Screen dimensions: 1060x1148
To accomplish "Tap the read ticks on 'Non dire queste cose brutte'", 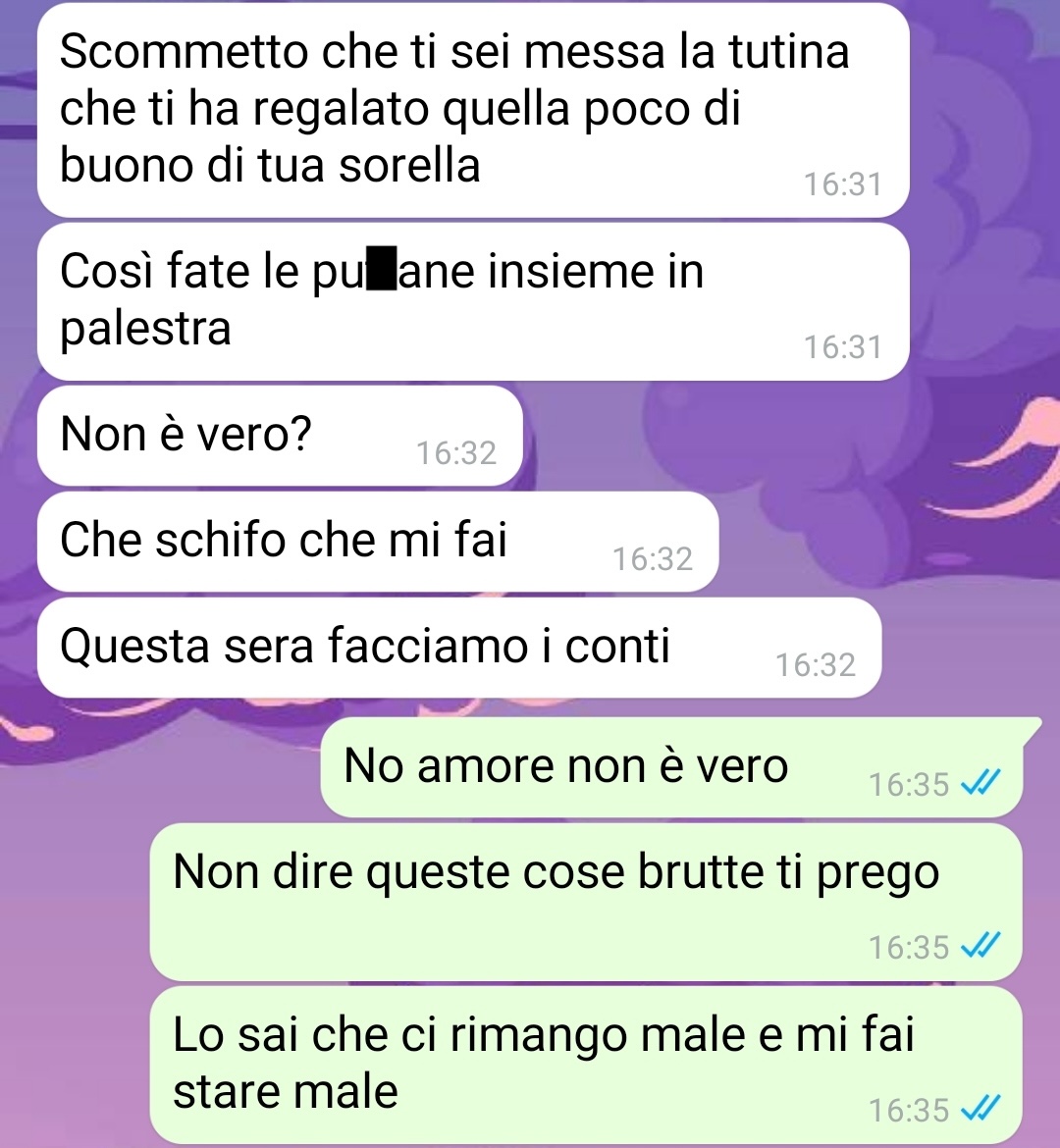I will (x=980, y=946).
